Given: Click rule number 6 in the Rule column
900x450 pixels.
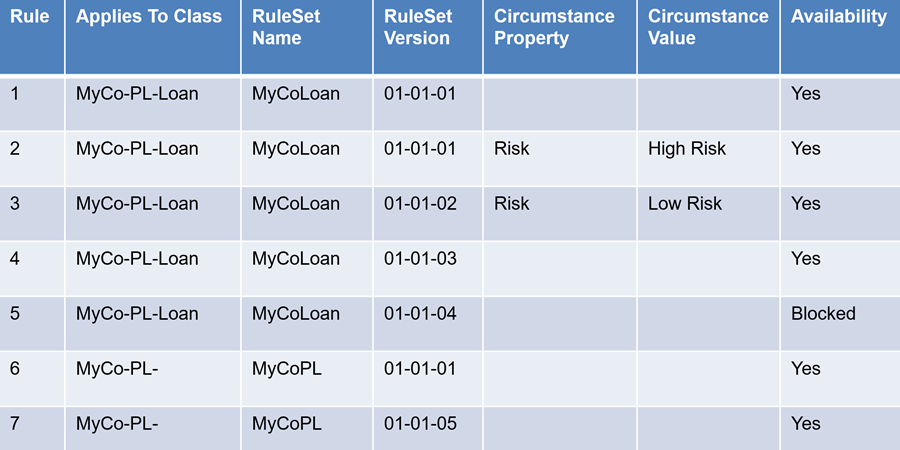Looking at the screenshot, I should click(x=15, y=369).
